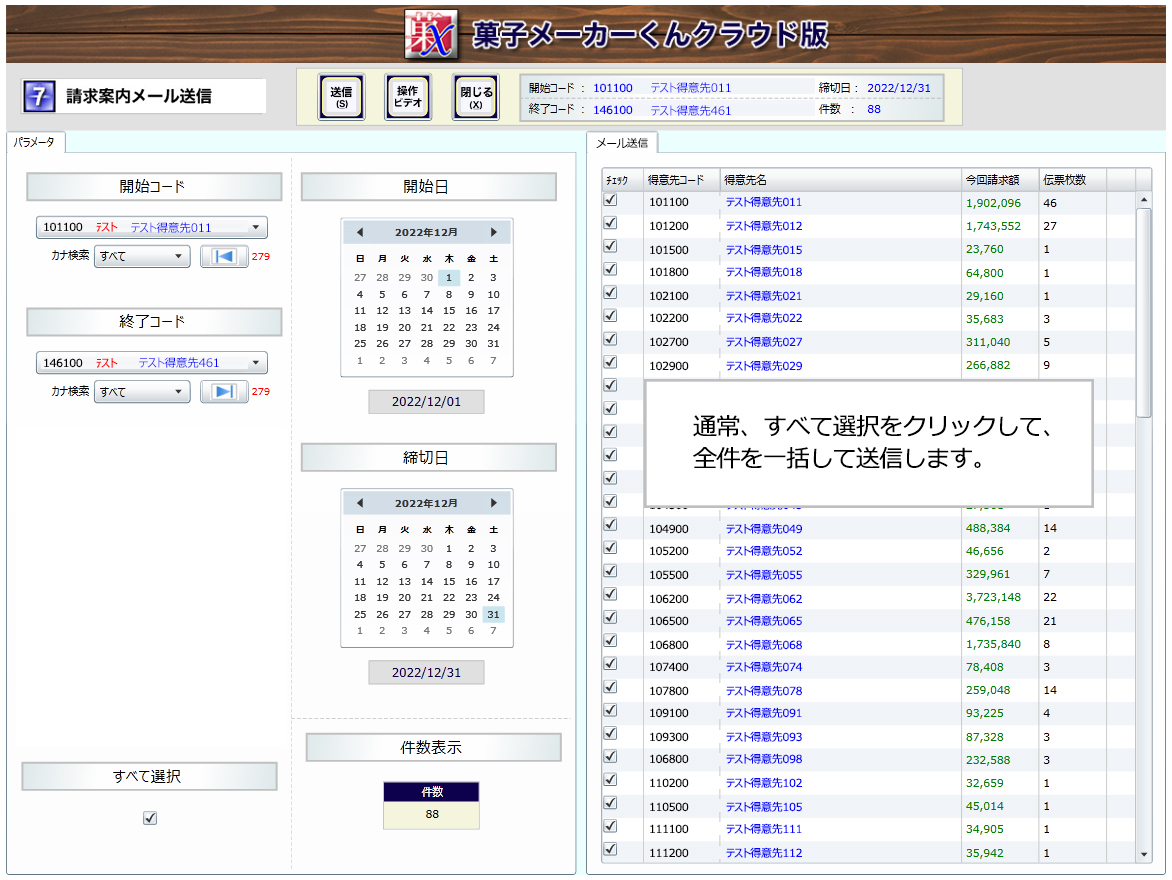Go to previous month in 締切日 calendar
1172x880 pixels.
[x=360, y=503]
